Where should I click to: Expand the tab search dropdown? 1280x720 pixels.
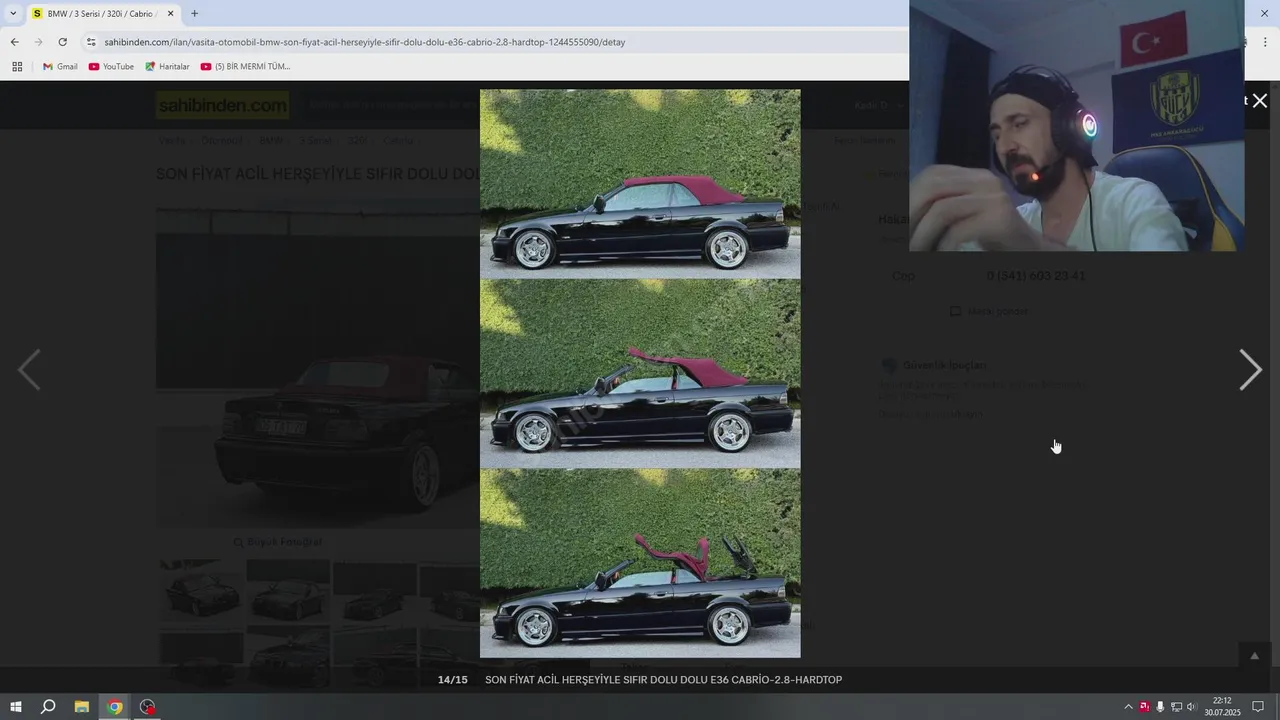click(12, 14)
